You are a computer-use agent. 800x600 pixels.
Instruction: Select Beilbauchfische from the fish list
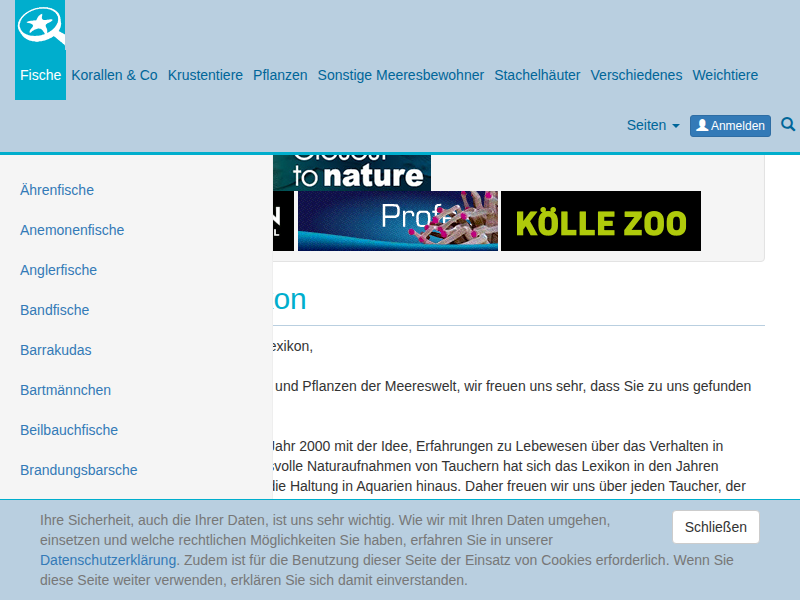69,430
